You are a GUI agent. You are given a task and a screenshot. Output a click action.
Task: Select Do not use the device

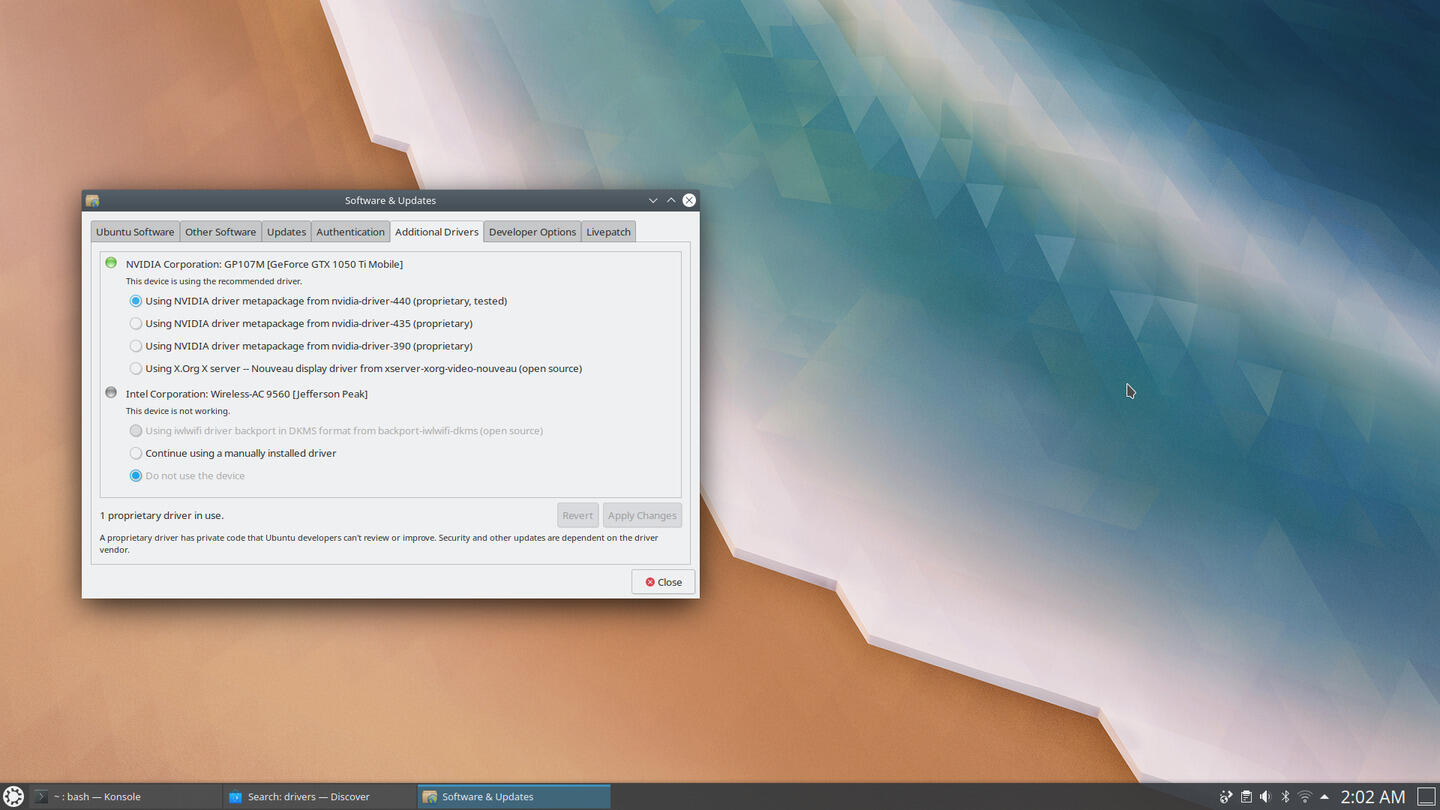click(x=187, y=476)
